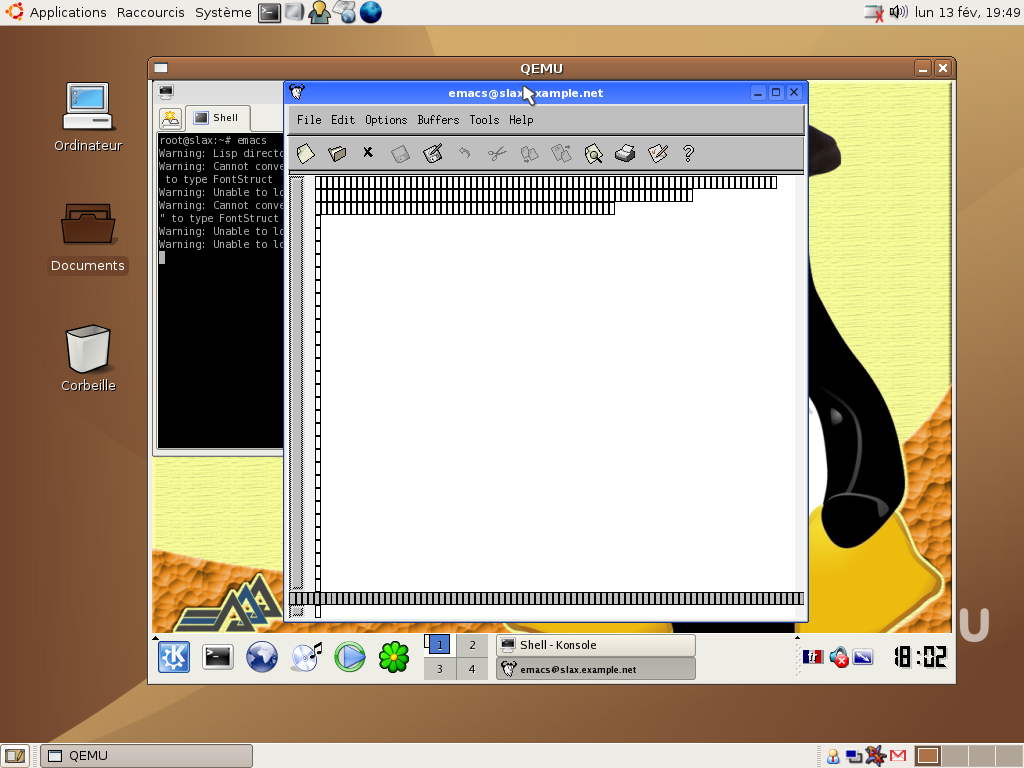
Task: Click the scissors cut icon in Emacs
Action: coord(497,153)
